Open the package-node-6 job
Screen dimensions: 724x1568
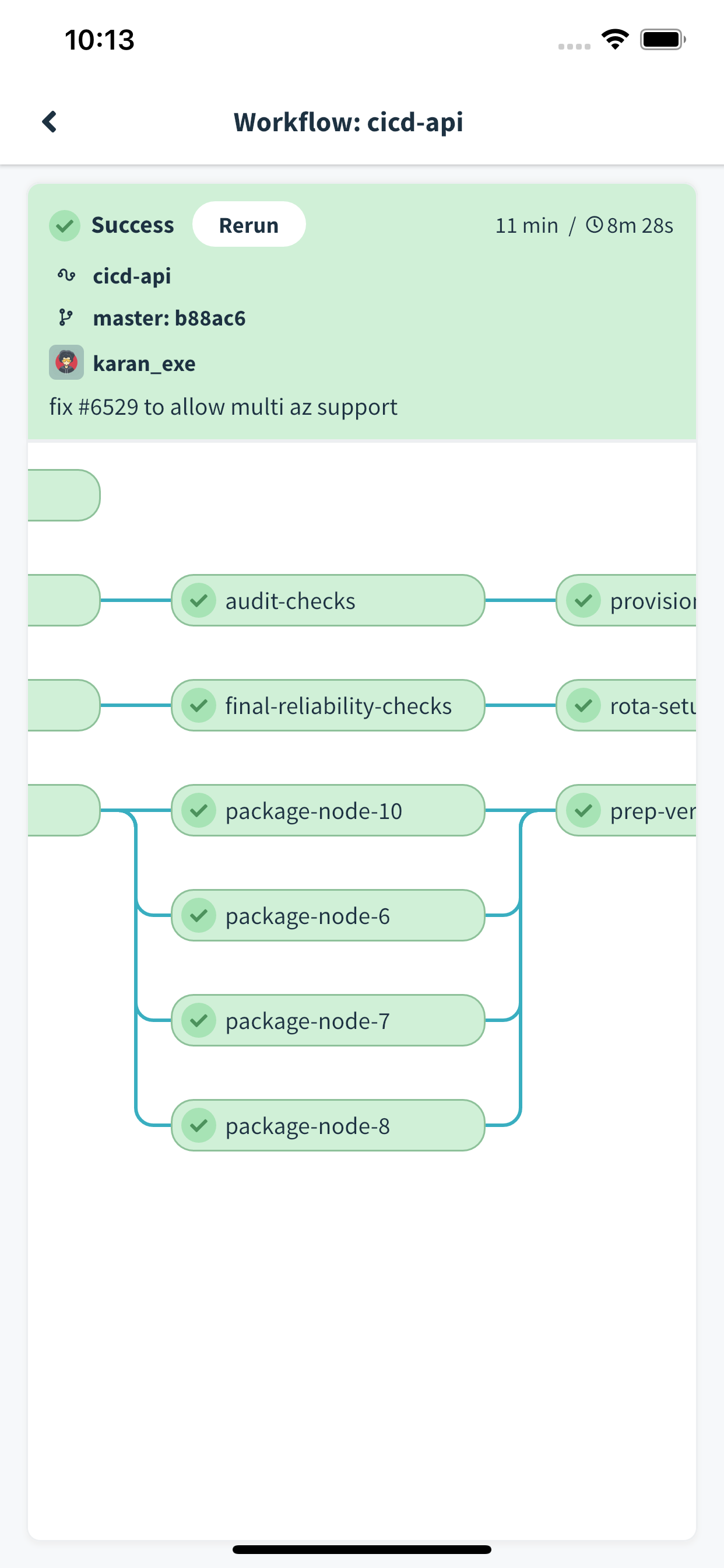(328, 915)
